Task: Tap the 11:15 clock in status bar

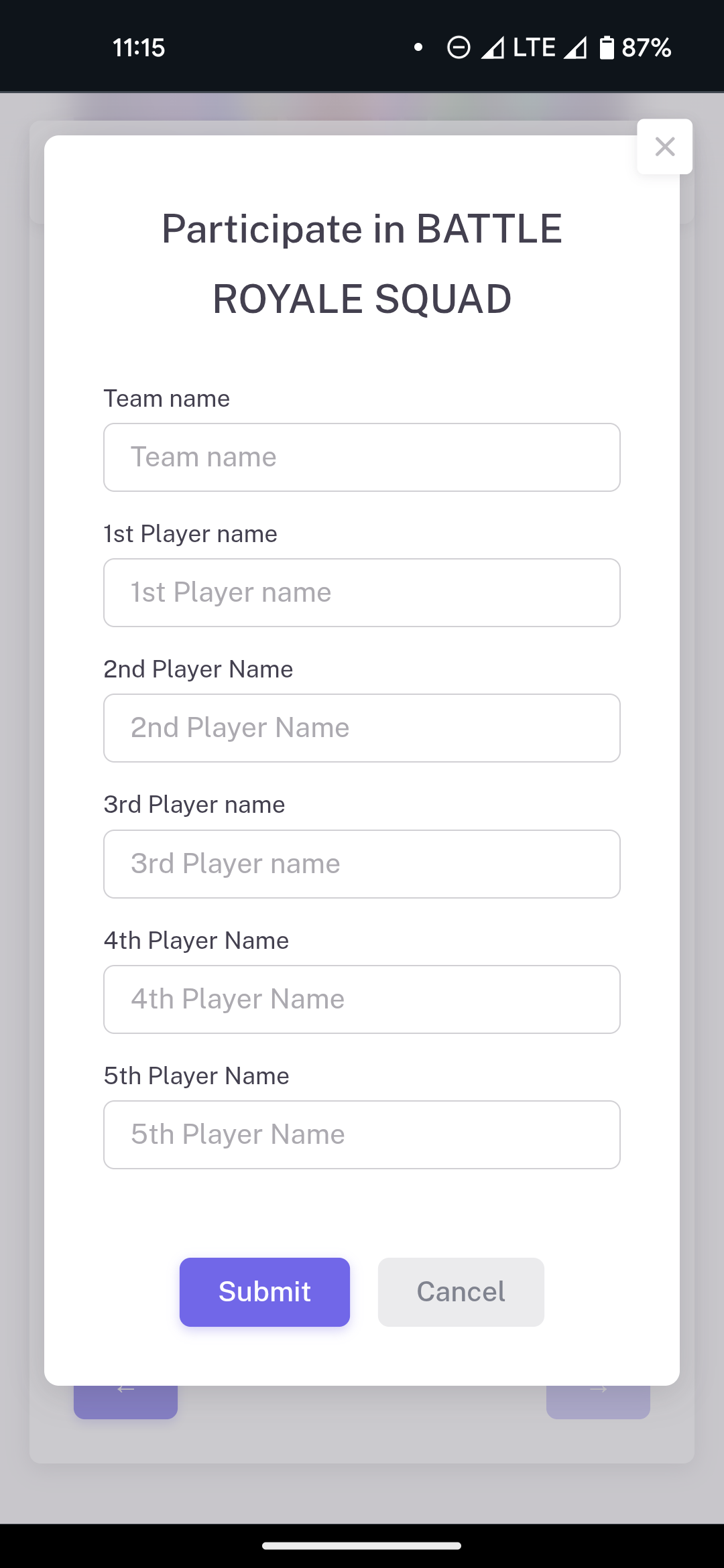Action: [139, 48]
